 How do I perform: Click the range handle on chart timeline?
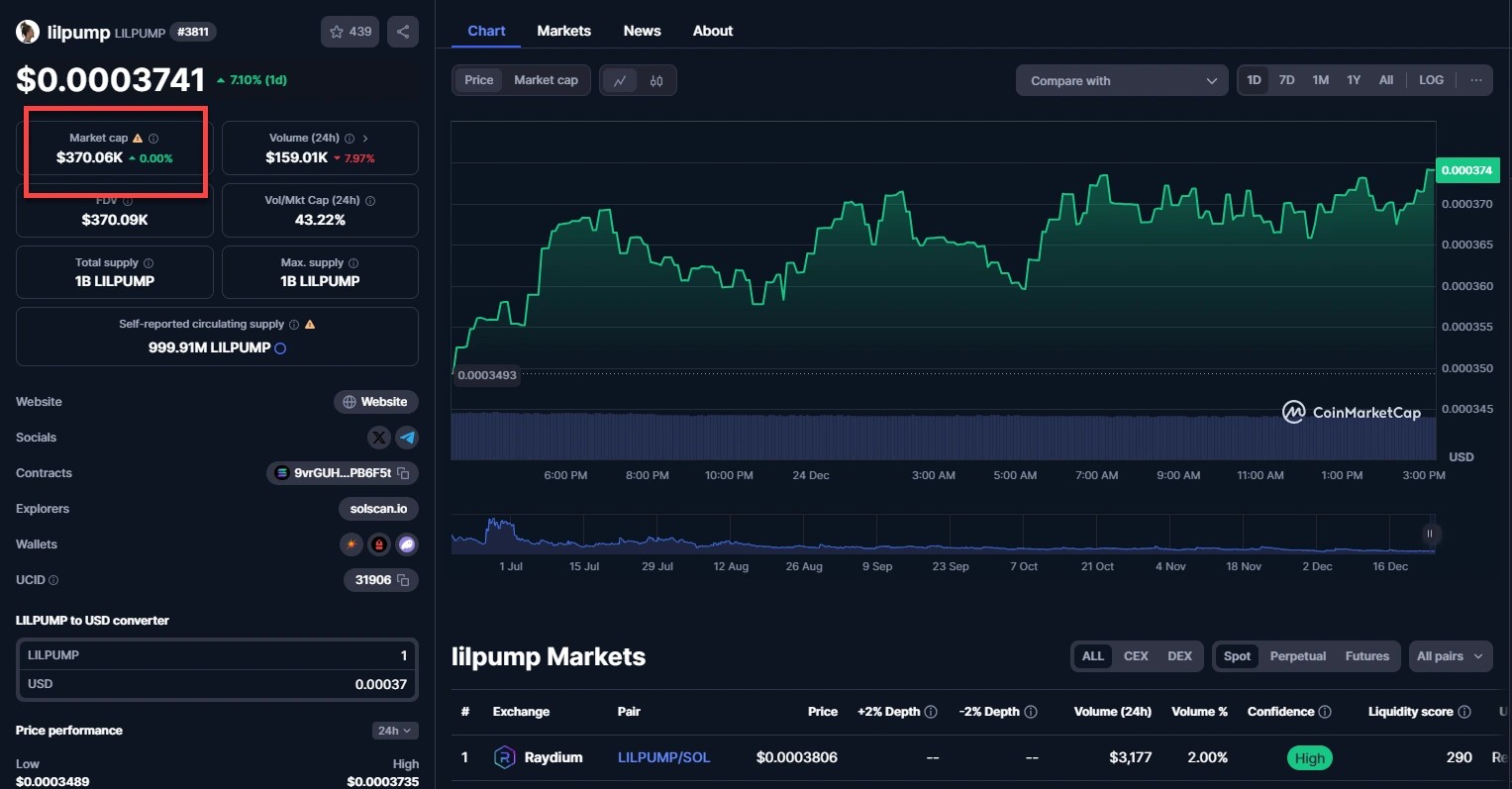pyautogui.click(x=1429, y=534)
